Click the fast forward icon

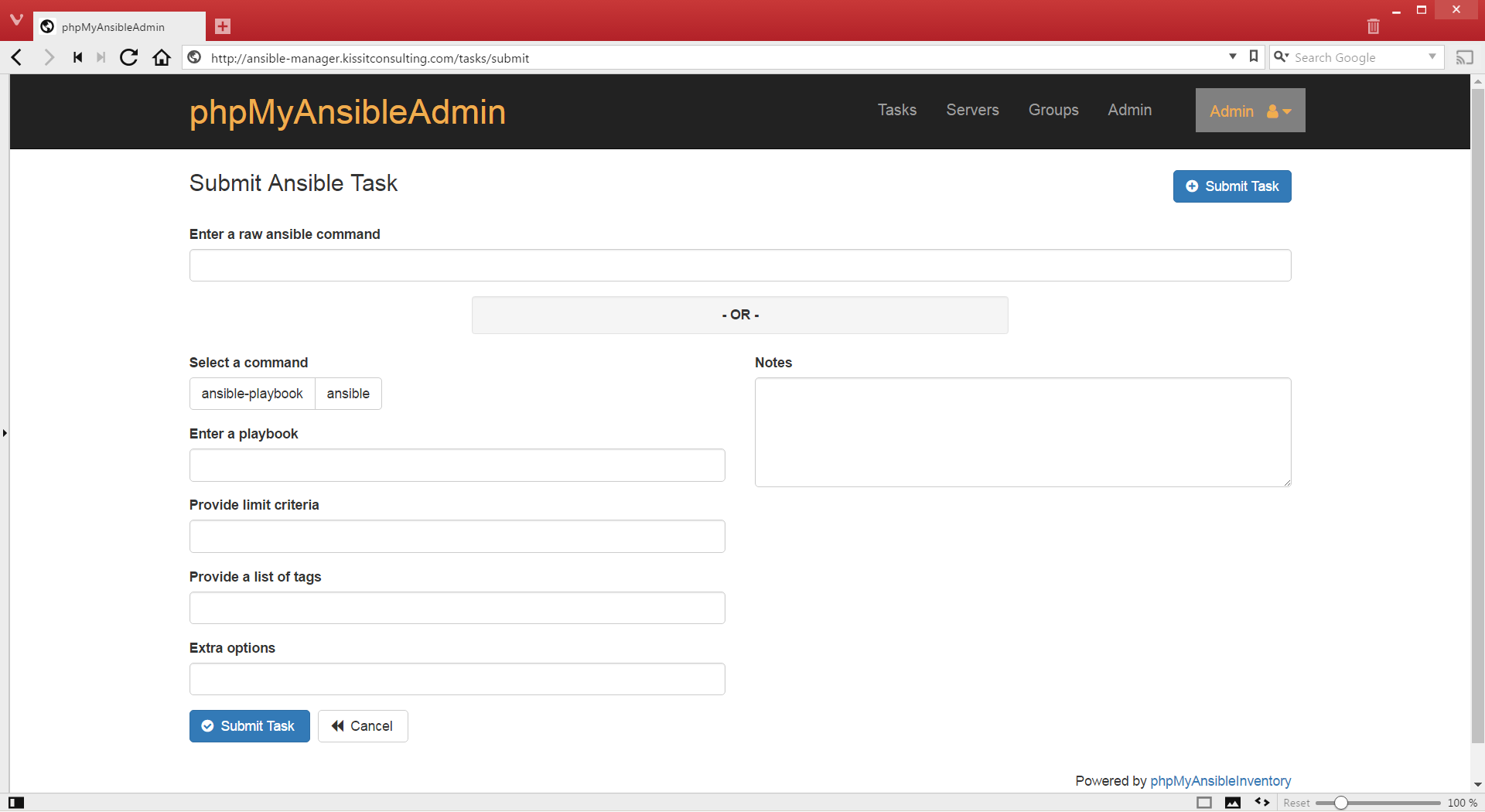(x=101, y=57)
